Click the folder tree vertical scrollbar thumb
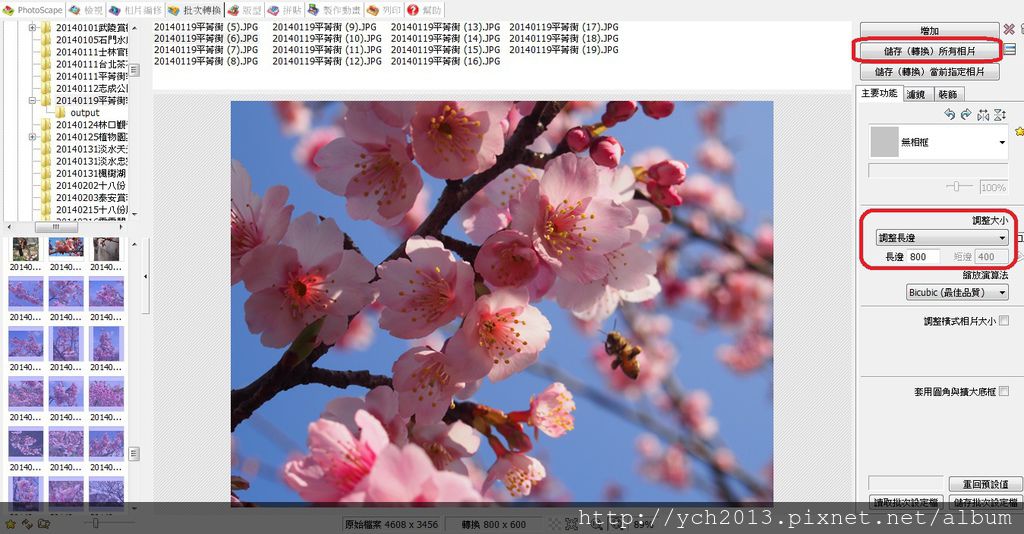The image size is (1024, 534). [x=134, y=69]
